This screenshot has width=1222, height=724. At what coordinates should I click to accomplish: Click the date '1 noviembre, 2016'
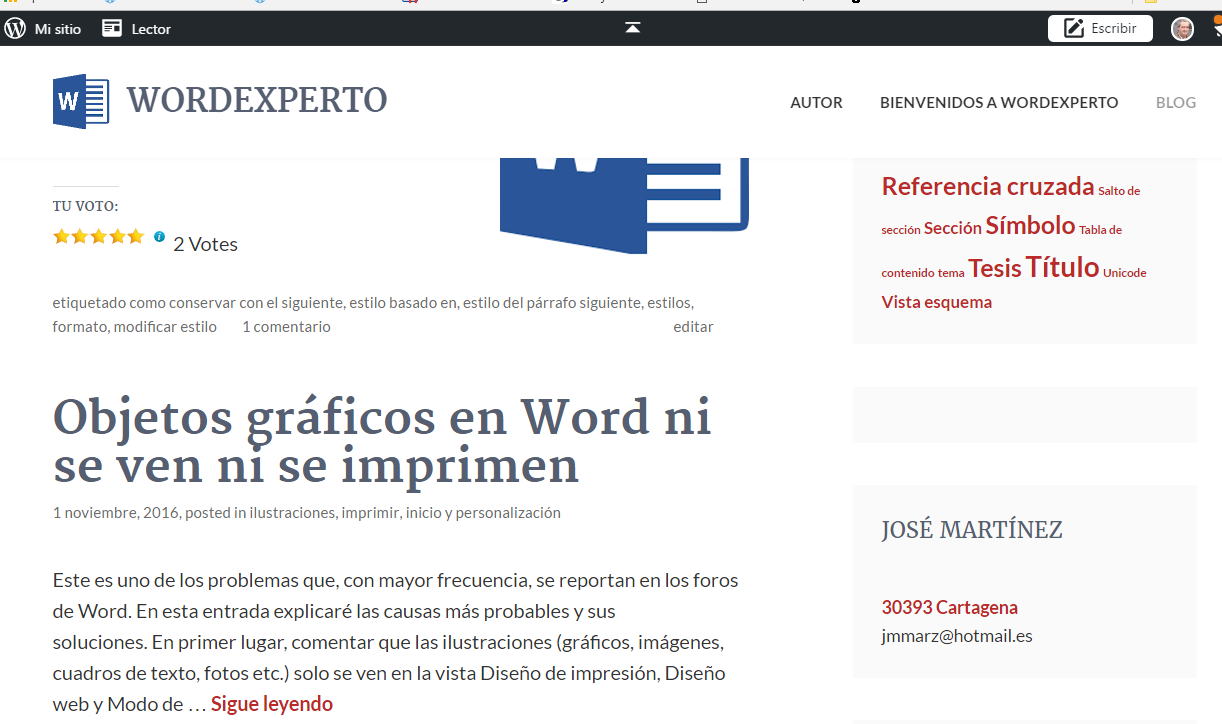tap(116, 513)
